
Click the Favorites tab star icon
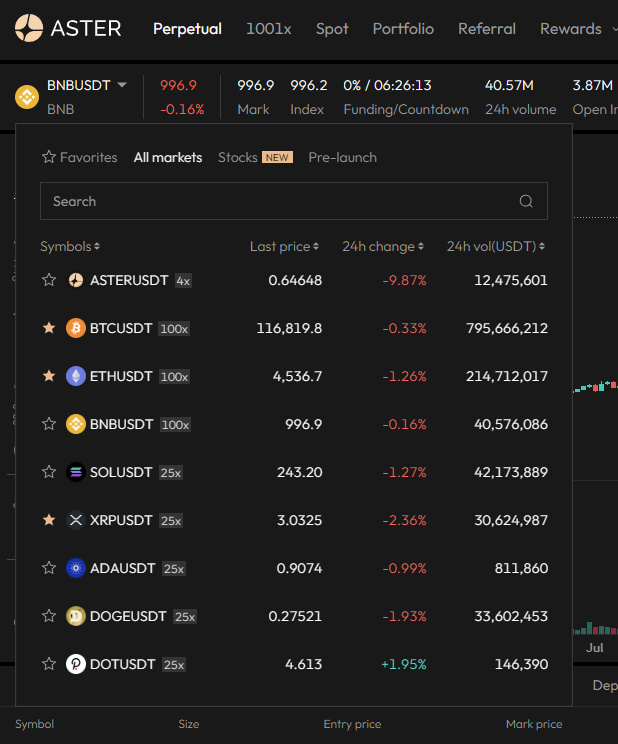point(49,157)
